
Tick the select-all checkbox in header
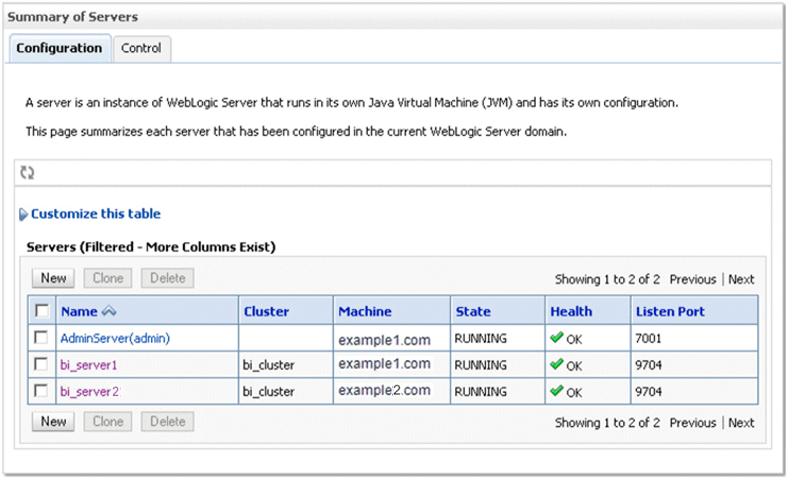42,311
